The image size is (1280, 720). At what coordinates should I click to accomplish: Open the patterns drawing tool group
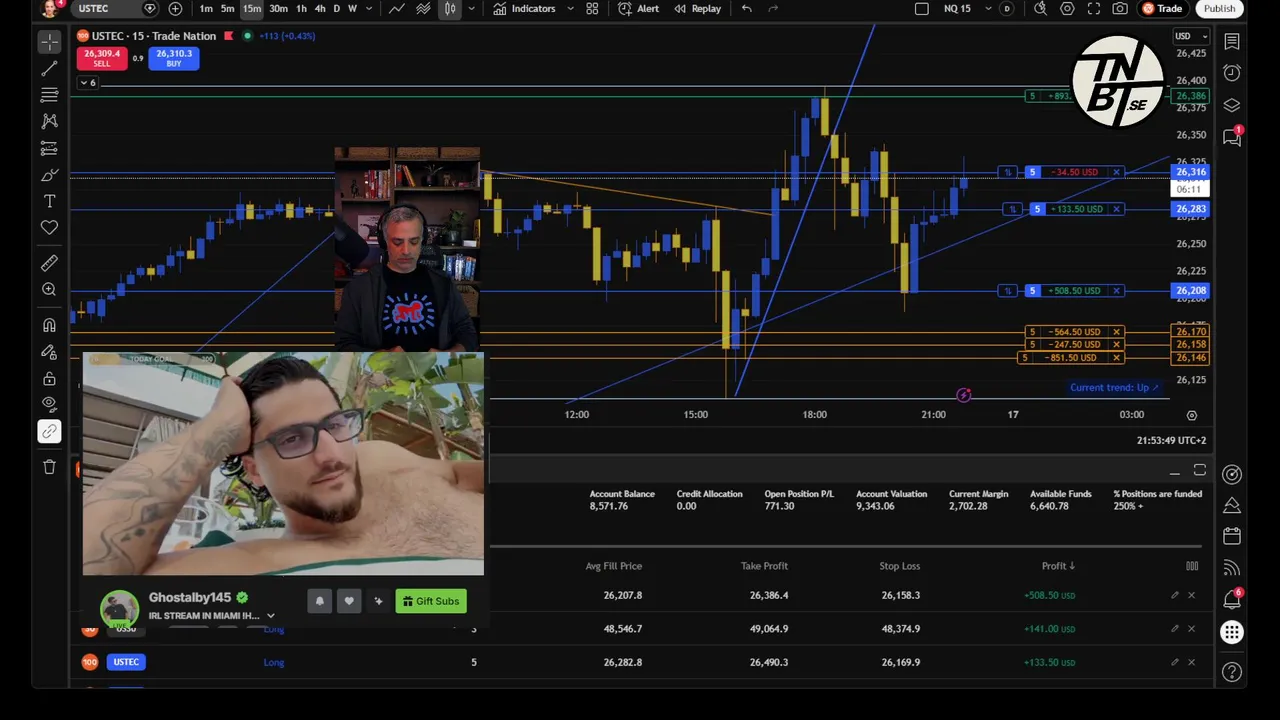49,121
